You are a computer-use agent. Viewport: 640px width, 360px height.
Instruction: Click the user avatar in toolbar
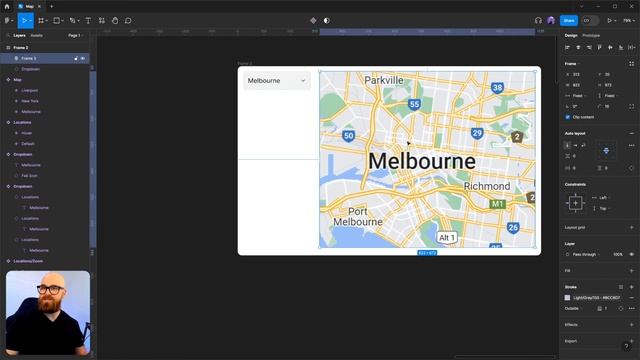click(551, 20)
